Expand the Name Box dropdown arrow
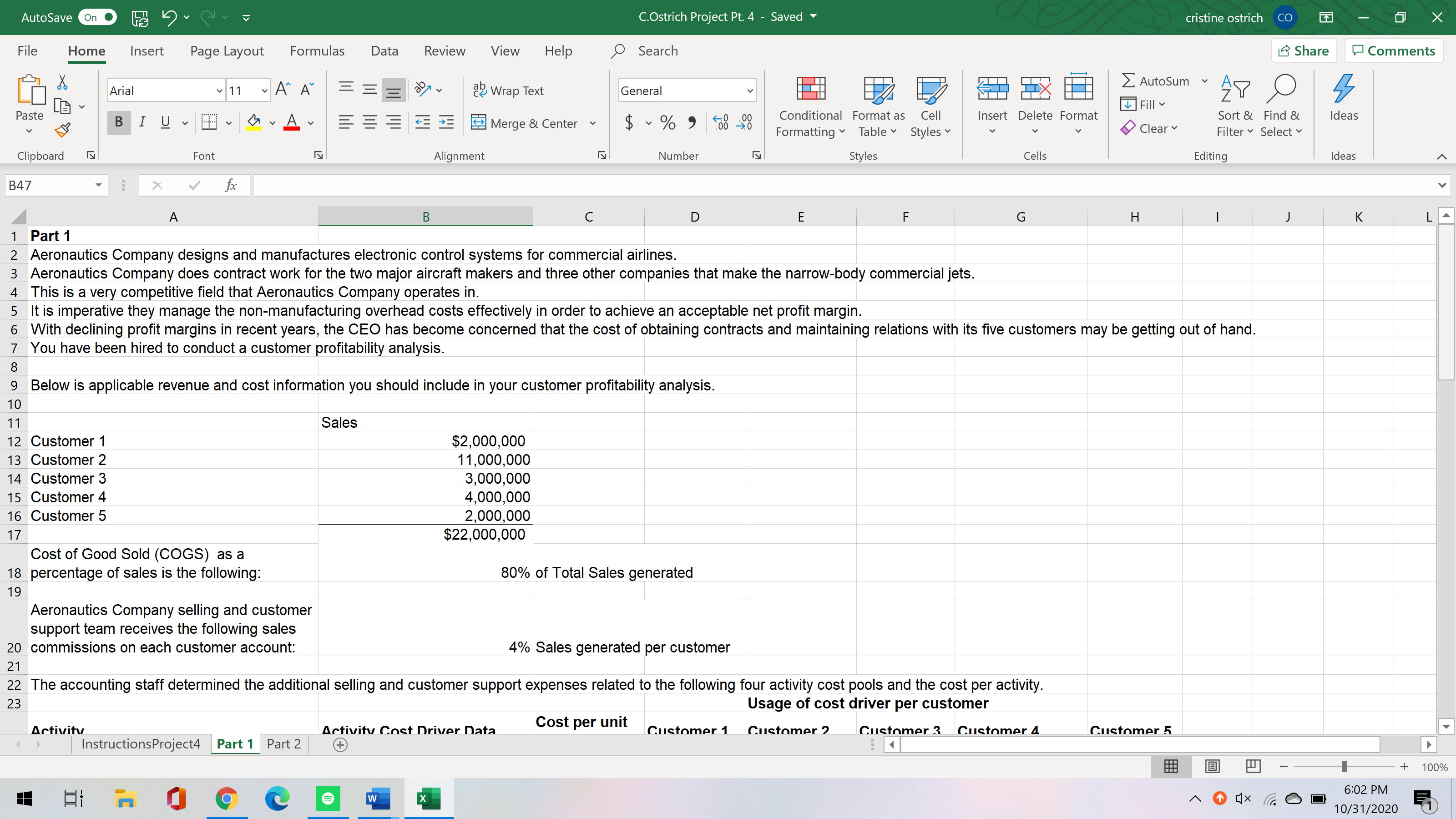 point(98,185)
